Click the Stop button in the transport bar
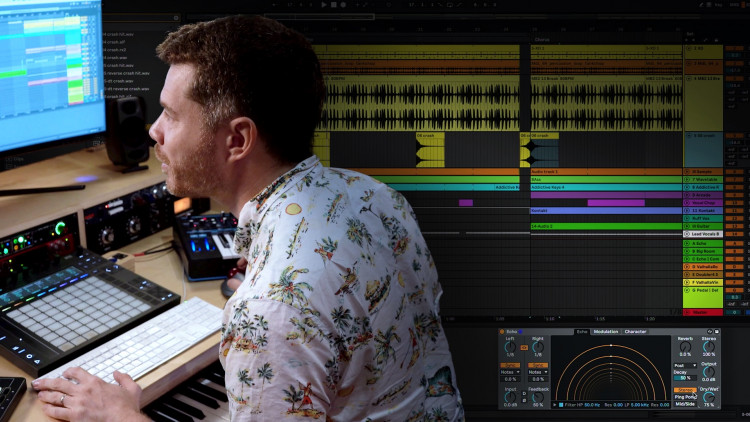This screenshot has height=422, width=750. tap(333, 5)
